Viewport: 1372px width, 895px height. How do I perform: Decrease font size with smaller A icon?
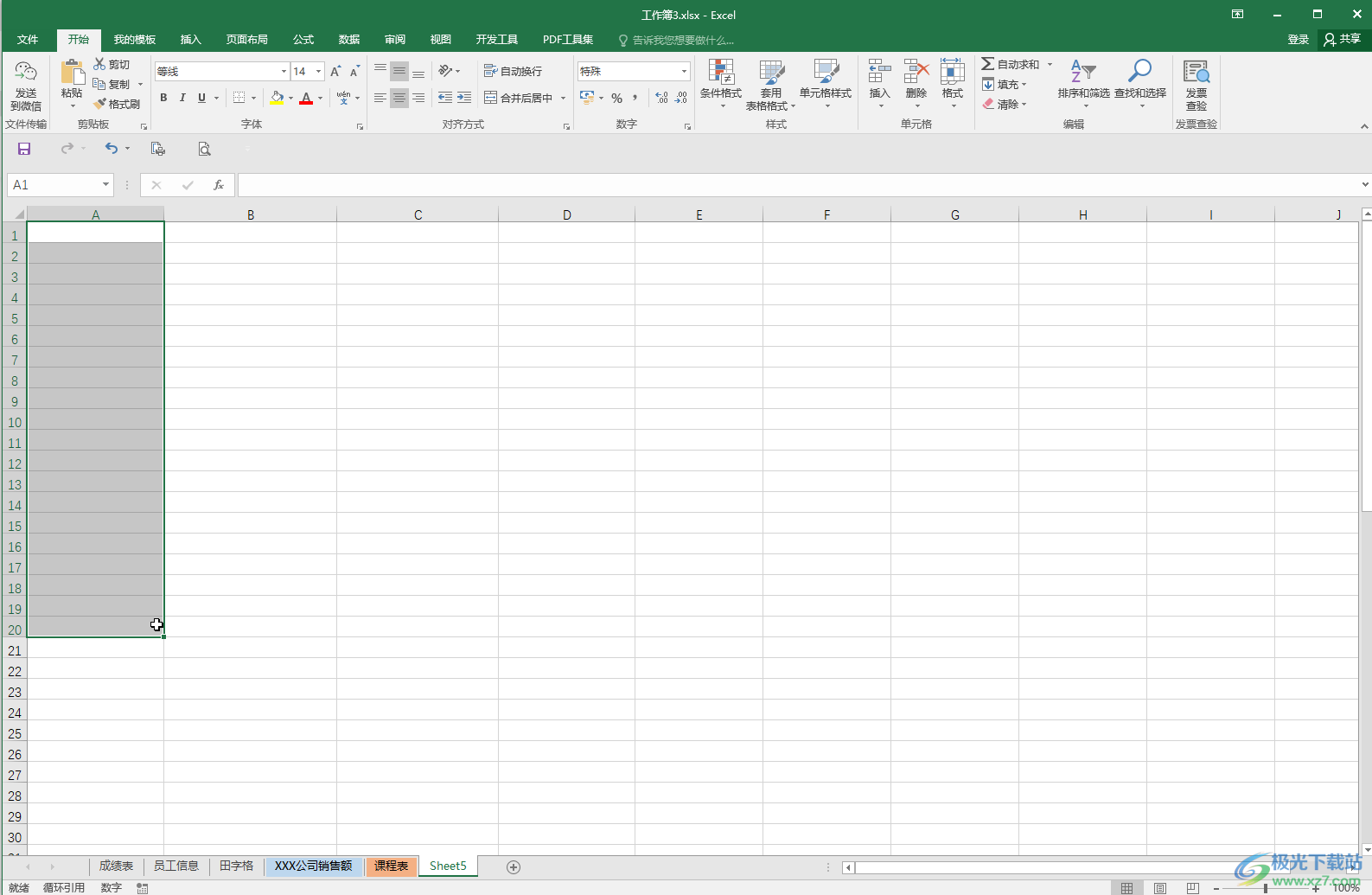354,72
